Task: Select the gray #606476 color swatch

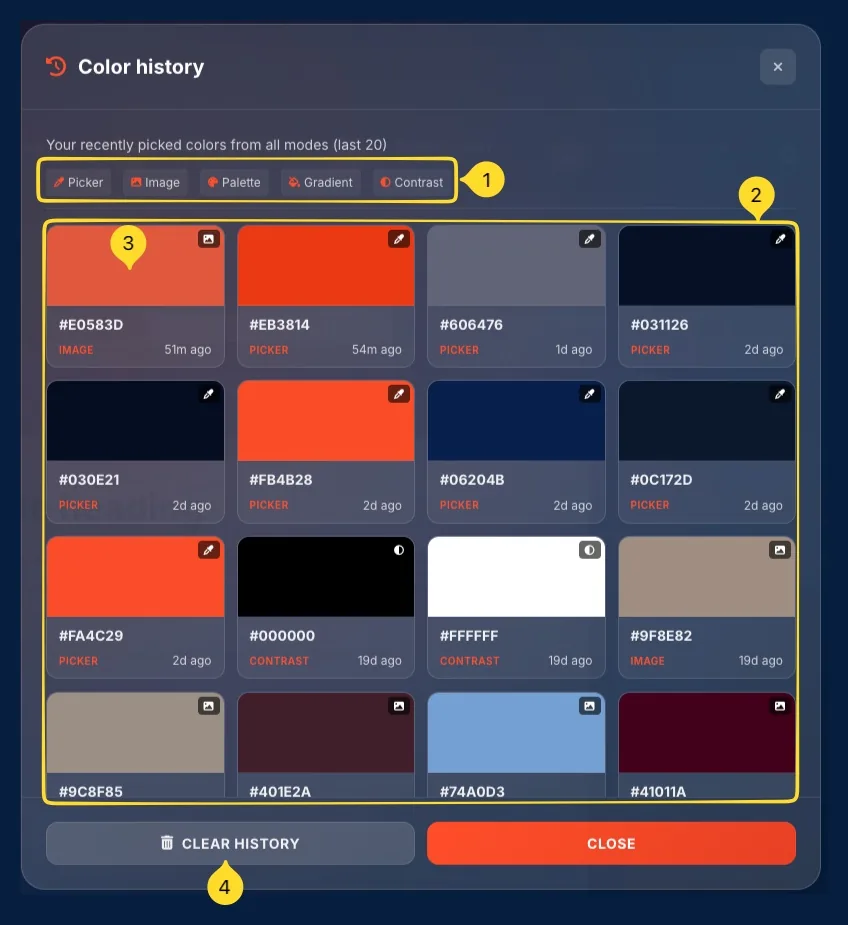Action: pyautogui.click(x=516, y=265)
